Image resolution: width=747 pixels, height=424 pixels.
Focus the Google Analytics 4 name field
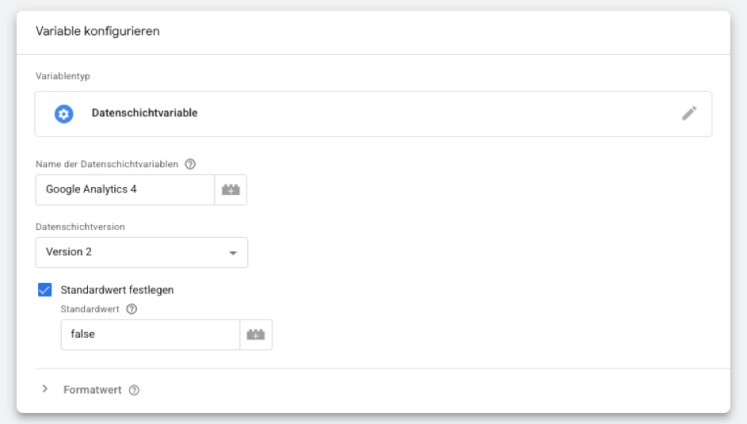click(x=125, y=190)
